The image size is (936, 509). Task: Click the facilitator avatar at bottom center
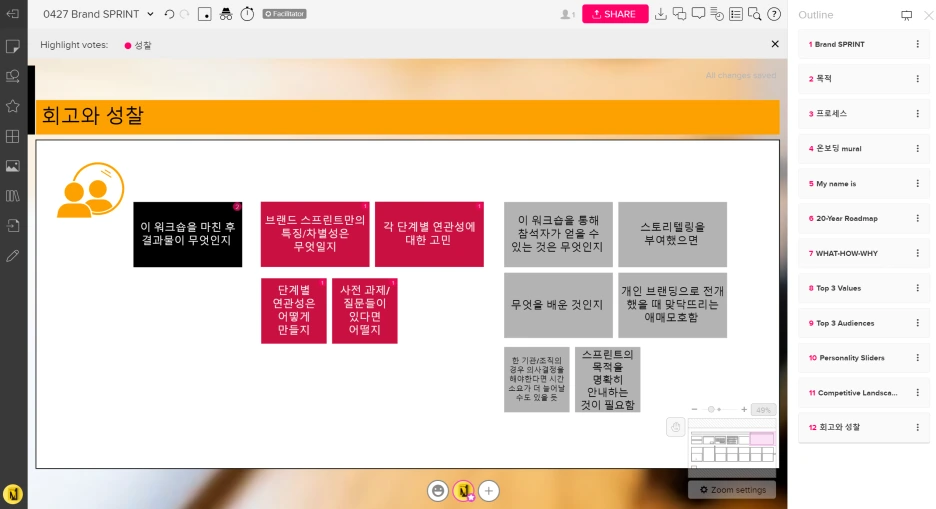tap(464, 491)
